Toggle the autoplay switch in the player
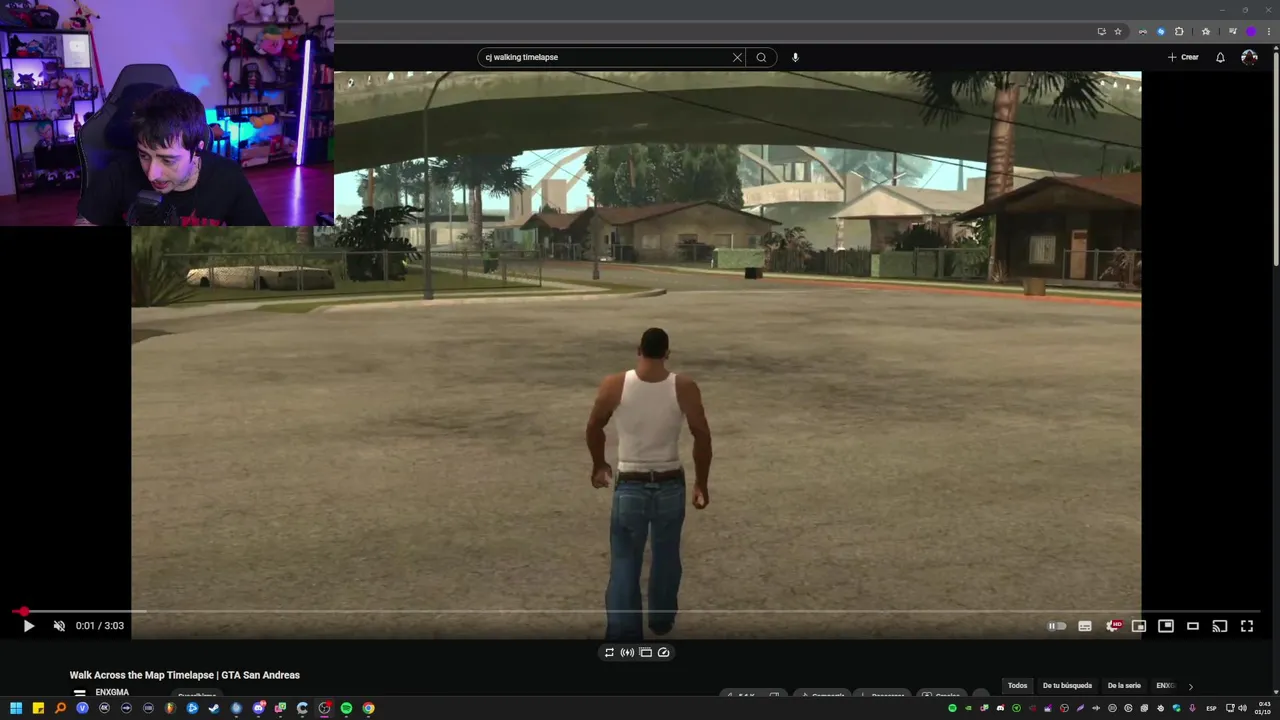The width and height of the screenshot is (1280, 720). tap(1057, 626)
